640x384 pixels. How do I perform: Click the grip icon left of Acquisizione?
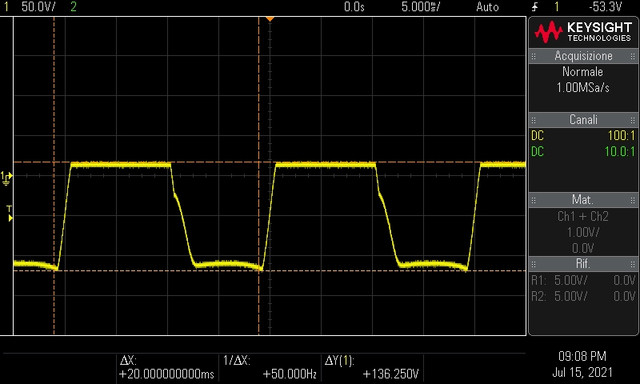[x=533, y=56]
